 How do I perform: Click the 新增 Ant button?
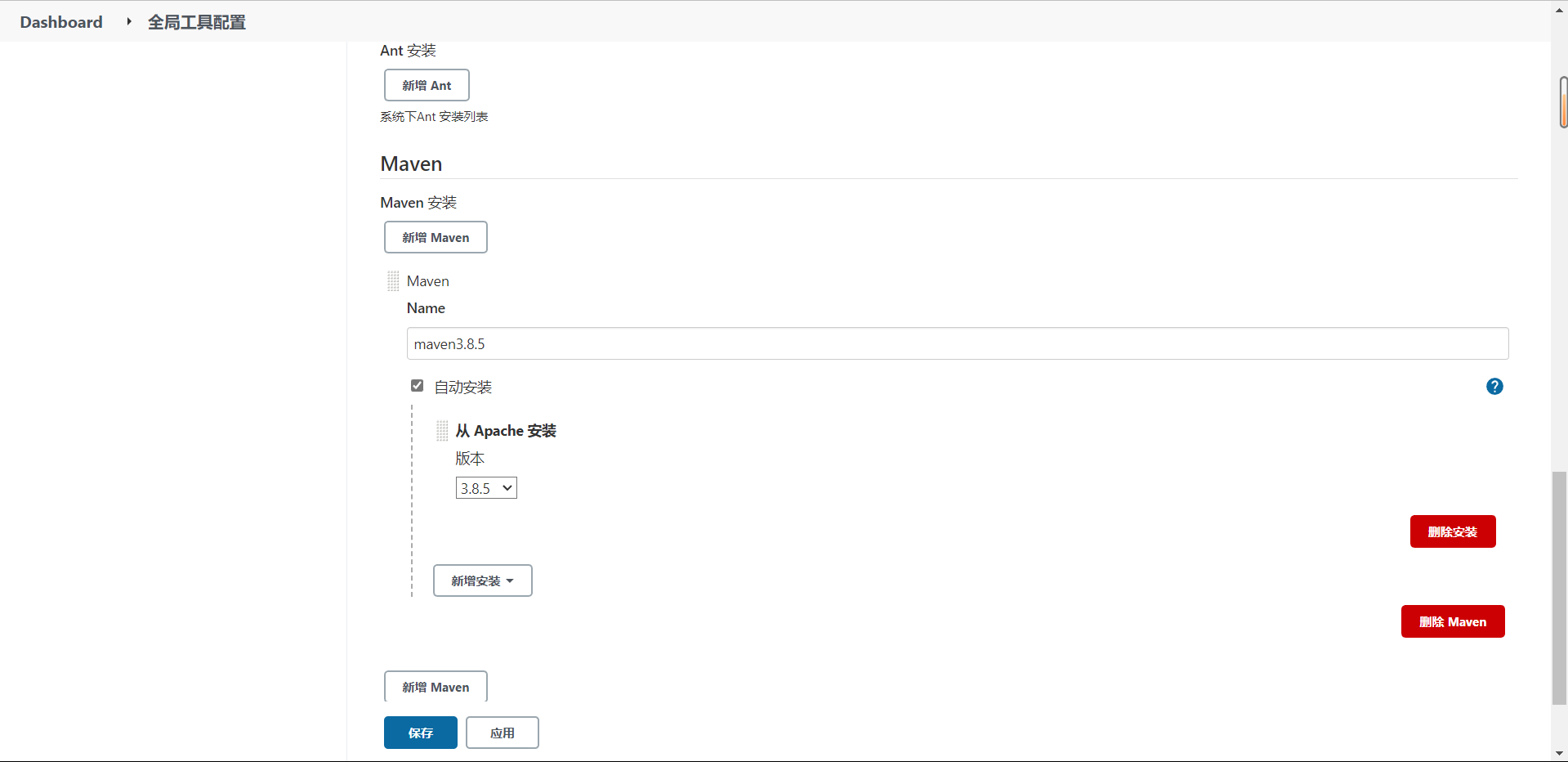427,85
